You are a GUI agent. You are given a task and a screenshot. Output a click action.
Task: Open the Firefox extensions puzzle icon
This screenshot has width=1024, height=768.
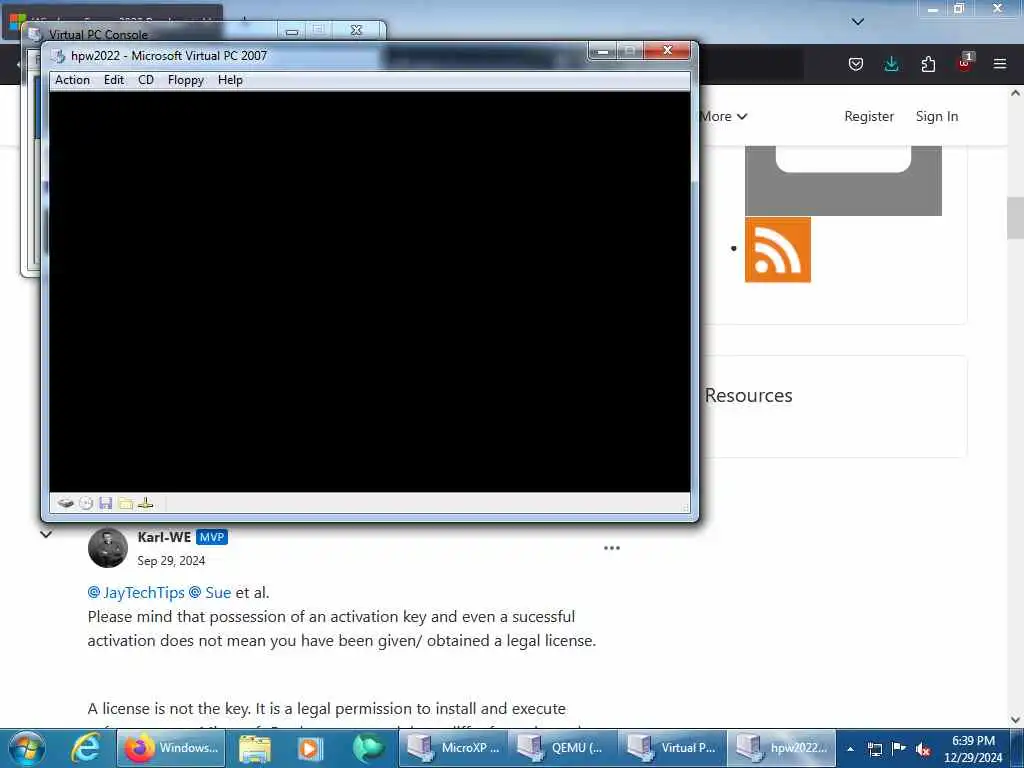(x=928, y=64)
